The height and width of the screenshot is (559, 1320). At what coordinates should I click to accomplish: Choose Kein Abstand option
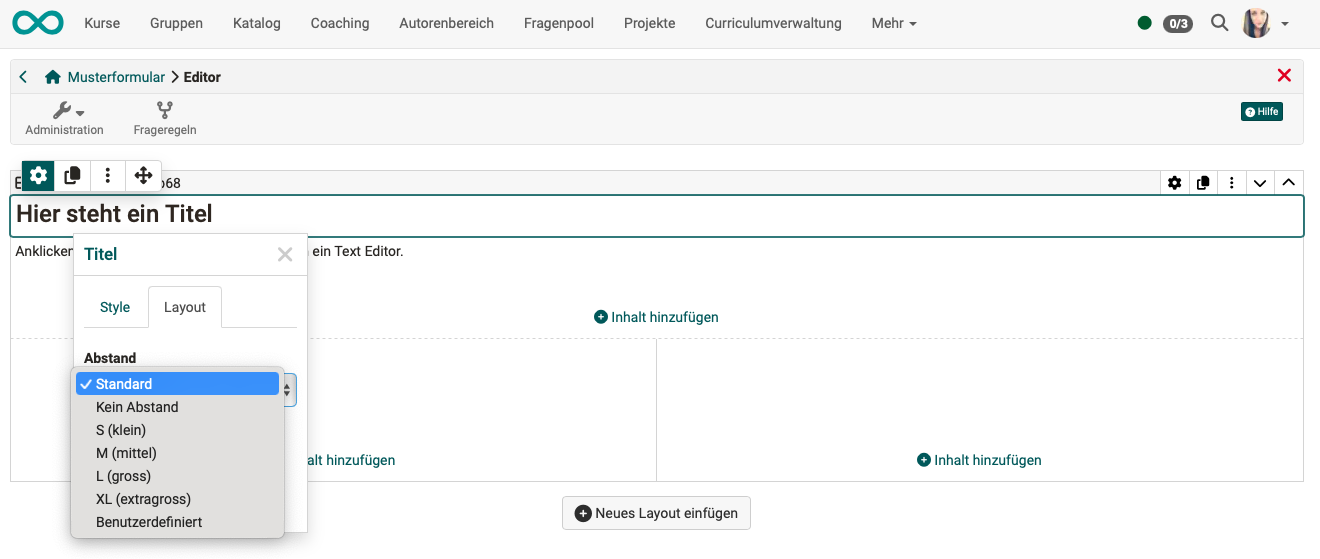tap(177, 407)
